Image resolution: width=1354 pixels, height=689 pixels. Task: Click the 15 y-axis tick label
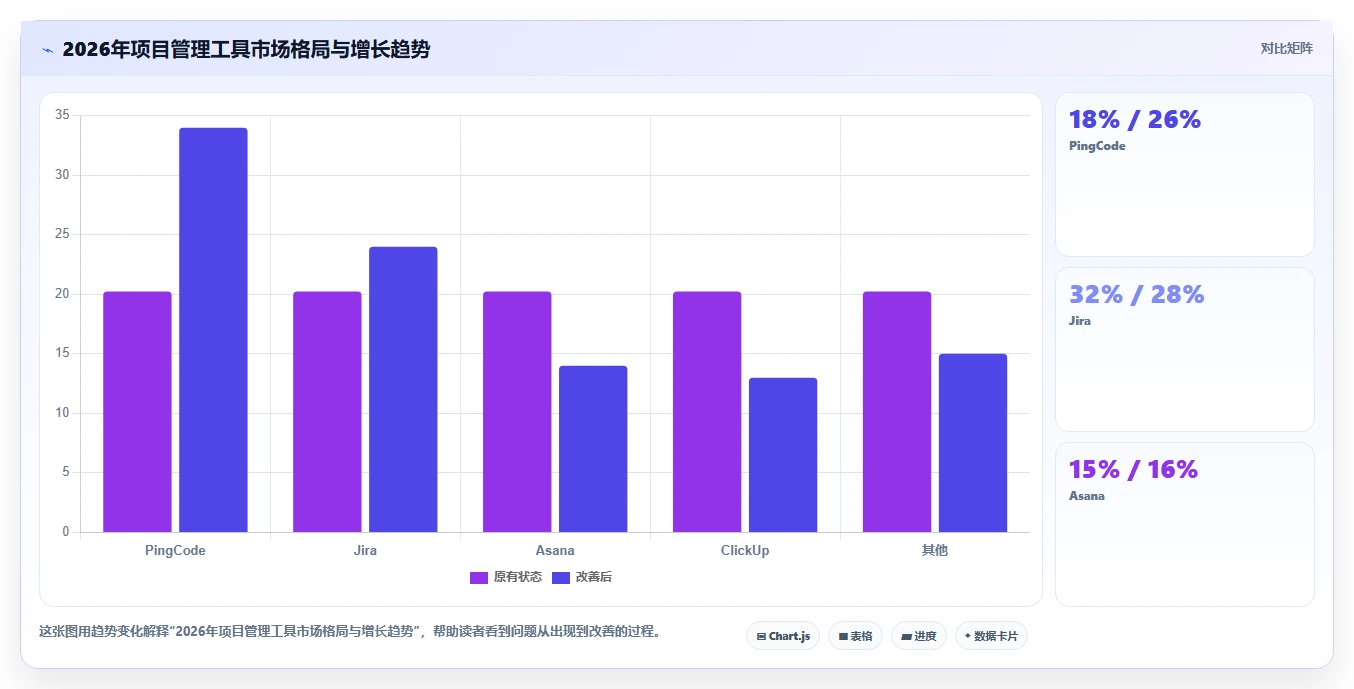coord(62,353)
